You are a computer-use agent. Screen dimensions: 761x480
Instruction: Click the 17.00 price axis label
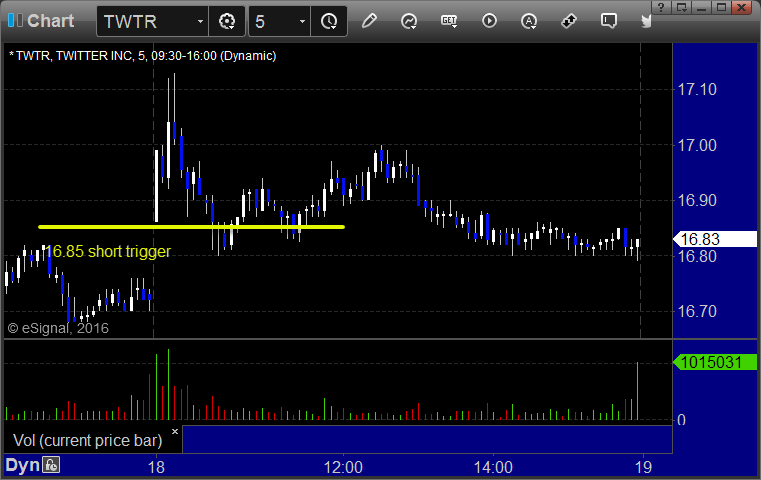697,145
